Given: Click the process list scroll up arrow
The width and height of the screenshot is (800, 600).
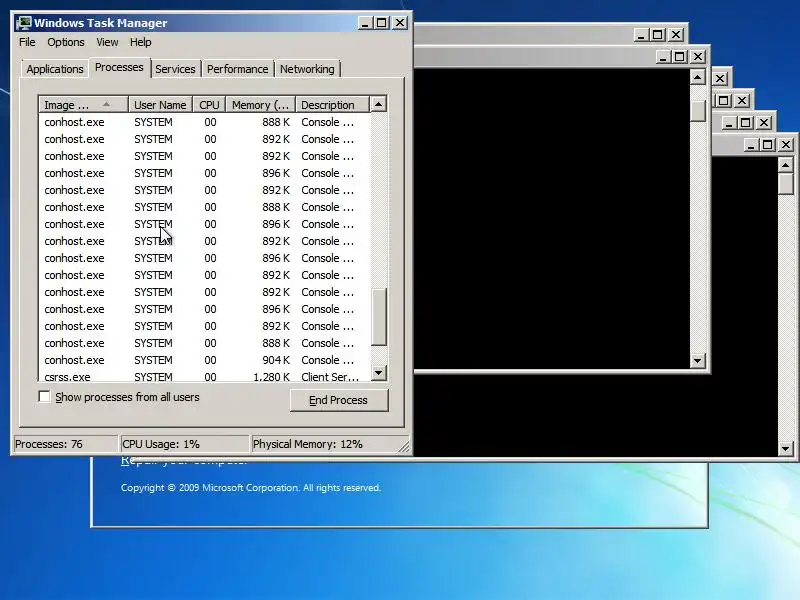Looking at the screenshot, I should click(x=378, y=104).
